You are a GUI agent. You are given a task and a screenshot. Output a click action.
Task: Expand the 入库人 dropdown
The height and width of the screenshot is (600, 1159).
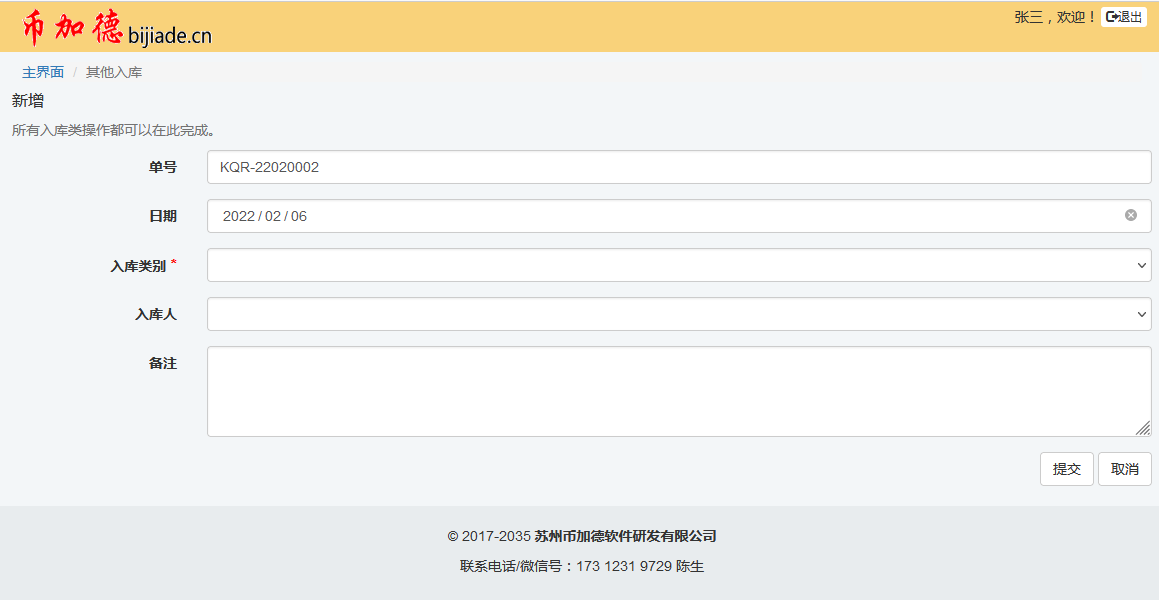point(678,314)
